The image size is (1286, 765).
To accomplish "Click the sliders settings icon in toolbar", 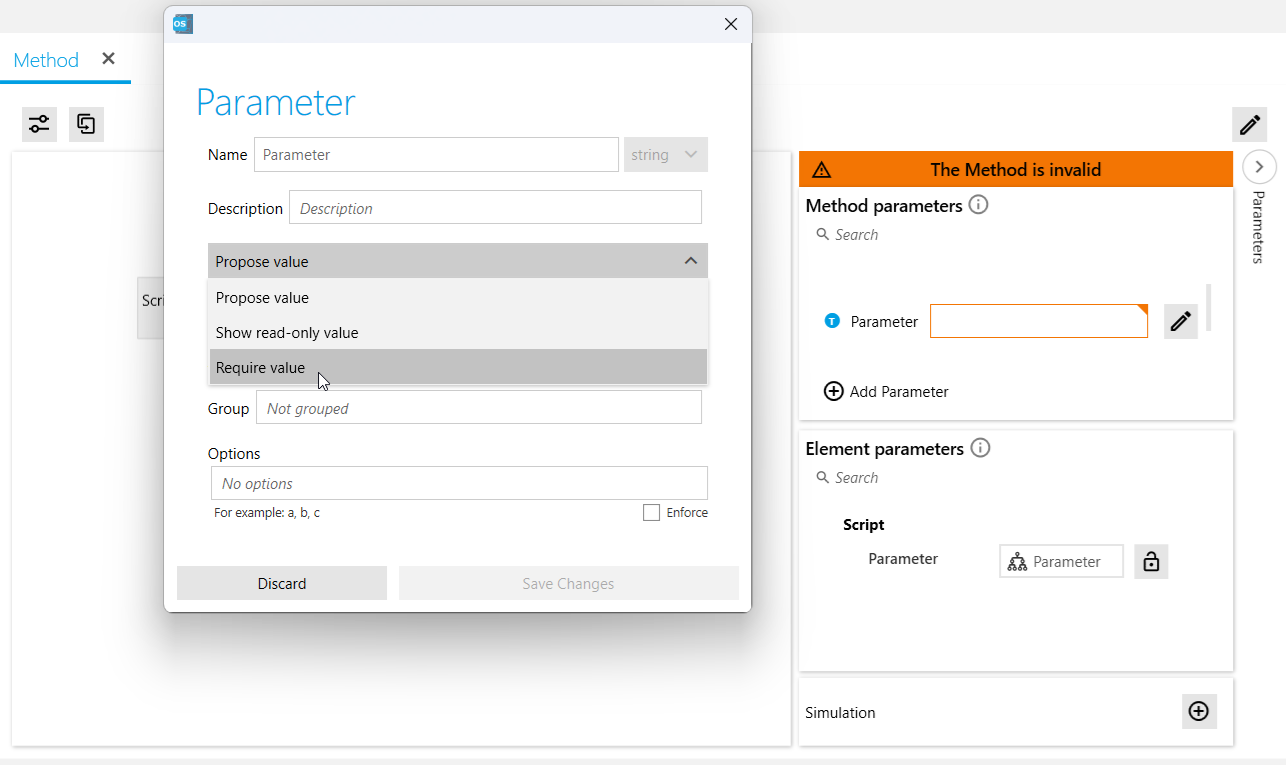I will point(39,124).
